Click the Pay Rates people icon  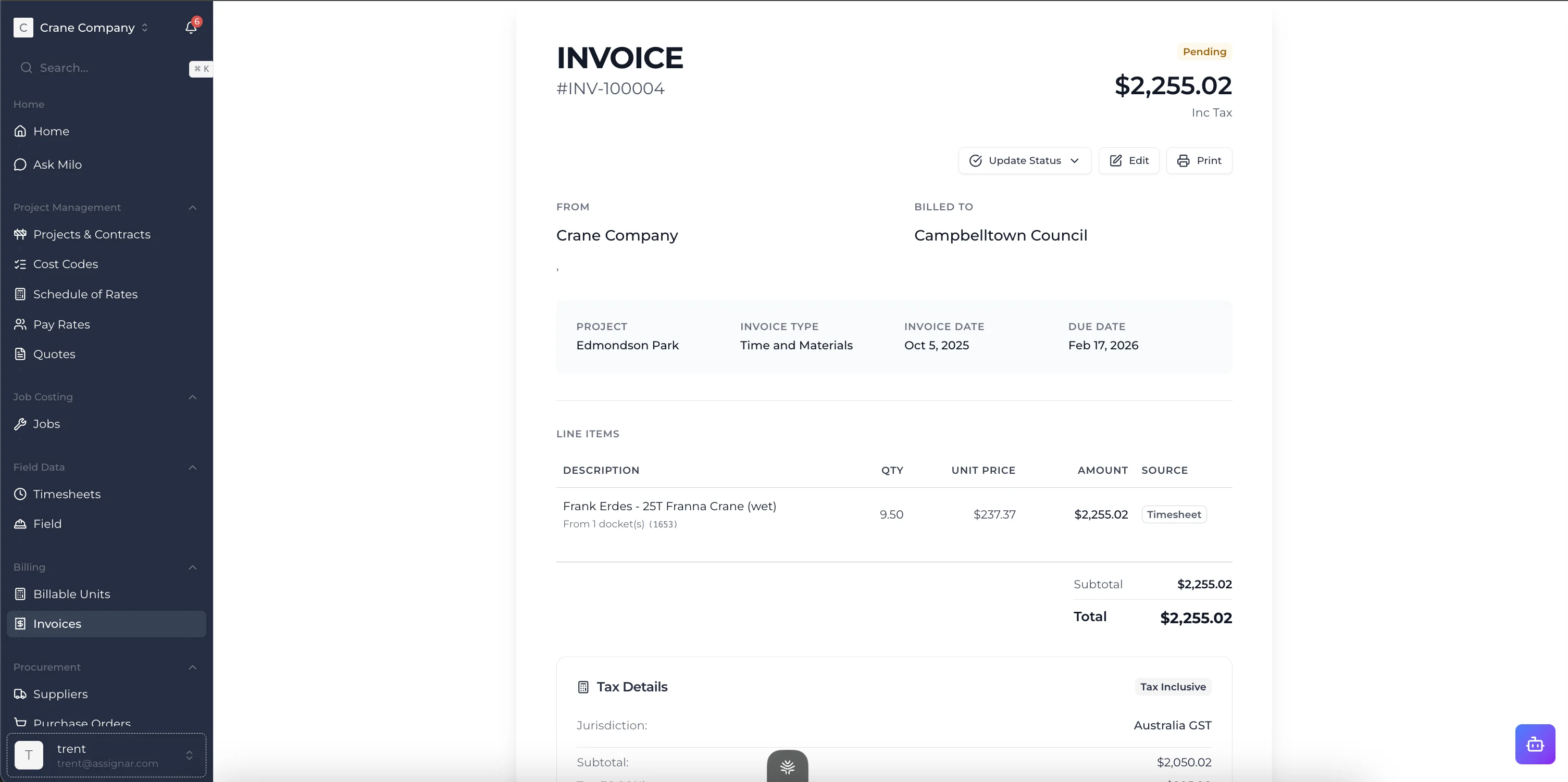[20, 324]
